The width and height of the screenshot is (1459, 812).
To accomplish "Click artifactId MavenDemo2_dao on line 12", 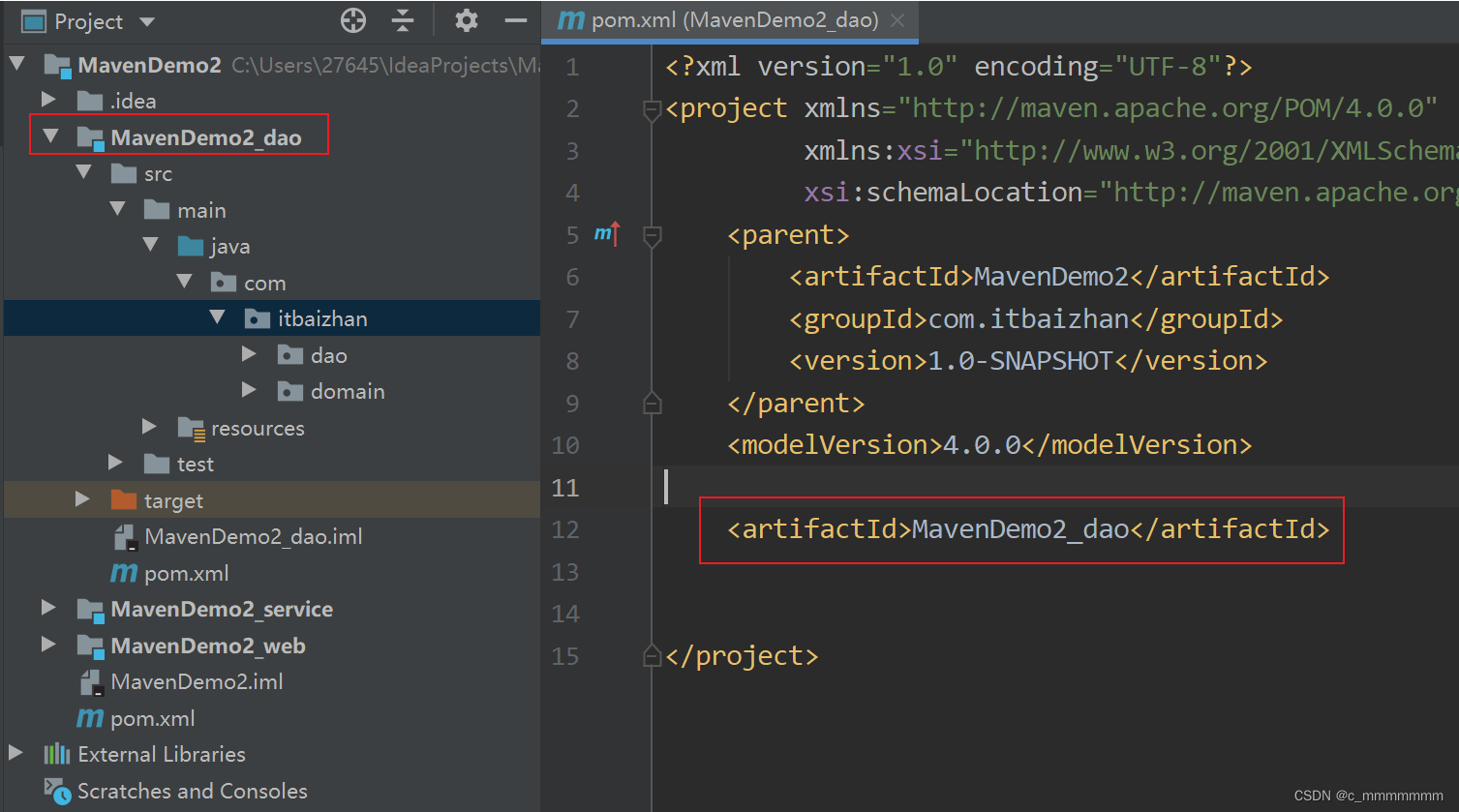I will [x=1020, y=529].
